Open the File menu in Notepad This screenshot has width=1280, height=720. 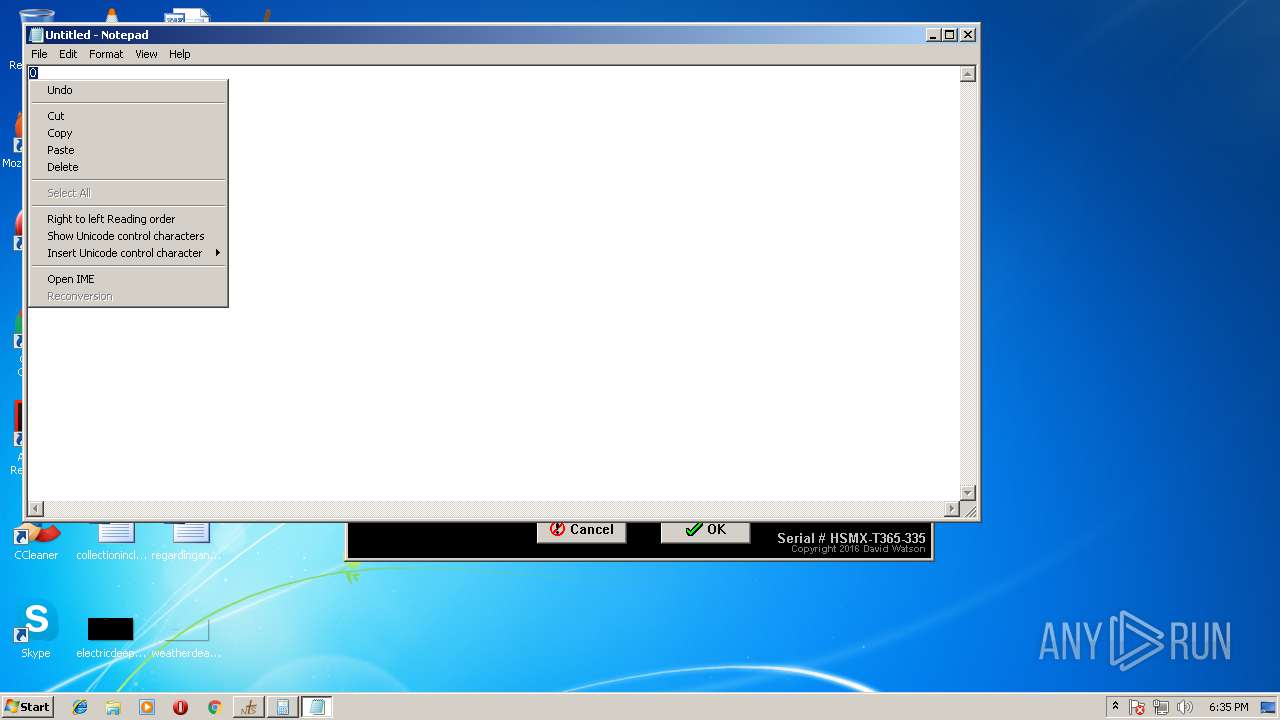(39, 54)
